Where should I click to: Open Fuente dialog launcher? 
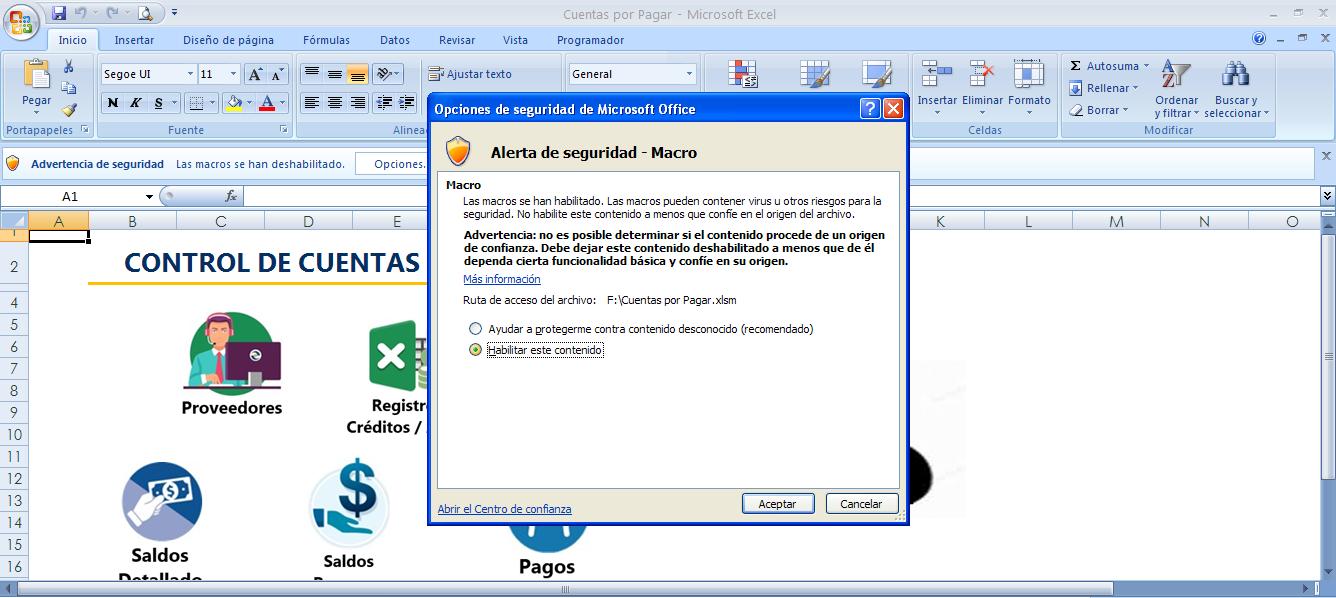(284, 130)
